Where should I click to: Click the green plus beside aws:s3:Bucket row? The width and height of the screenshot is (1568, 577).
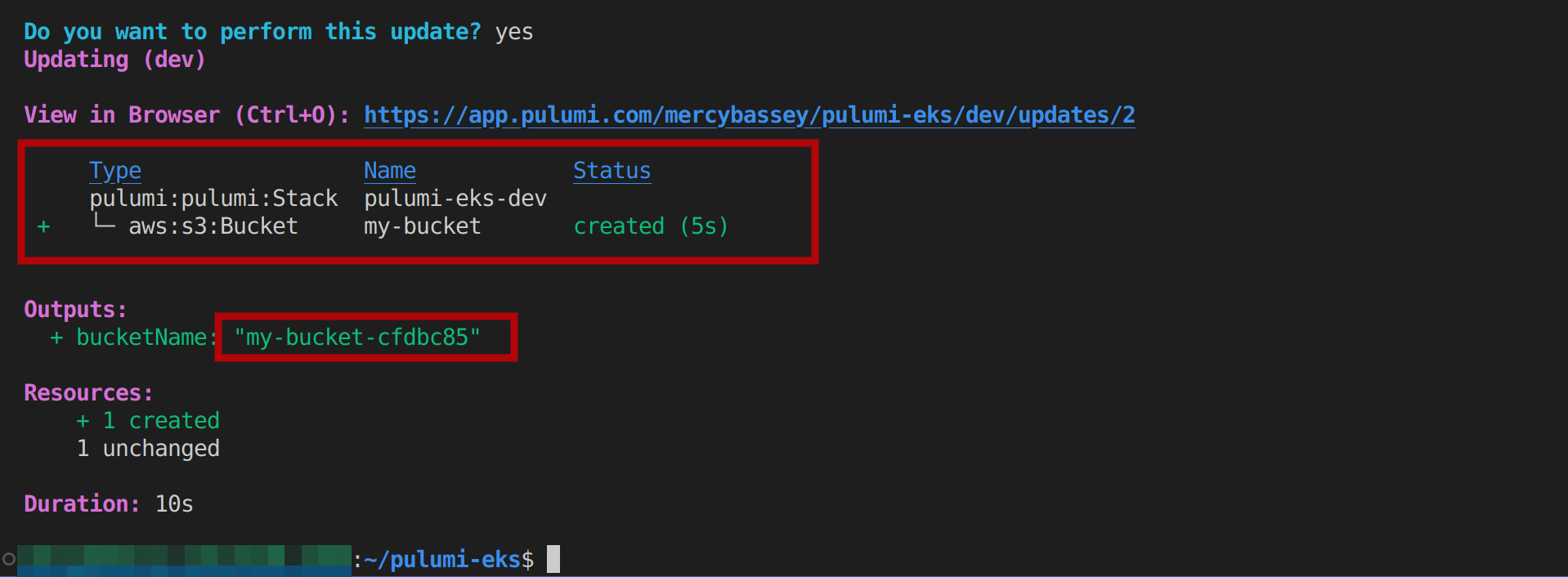click(x=44, y=226)
